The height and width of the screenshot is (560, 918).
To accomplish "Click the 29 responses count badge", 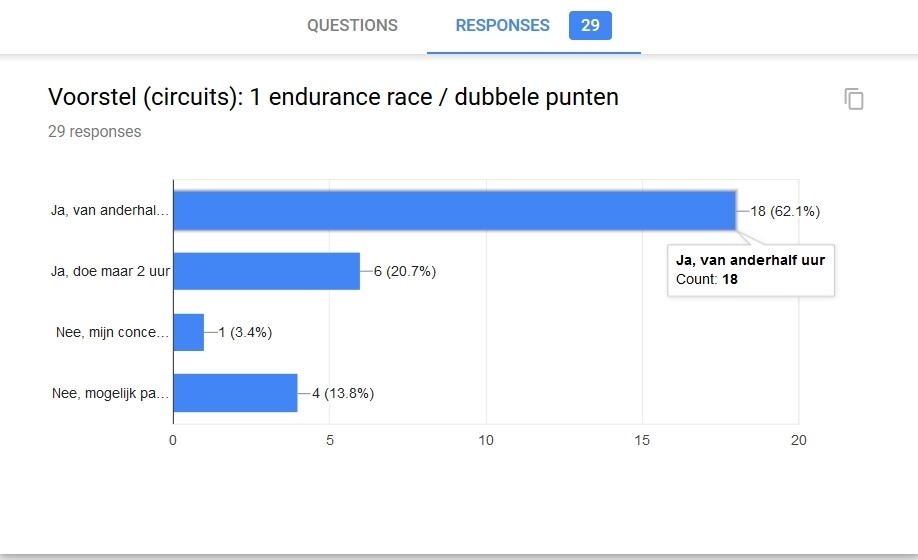I will pos(590,26).
